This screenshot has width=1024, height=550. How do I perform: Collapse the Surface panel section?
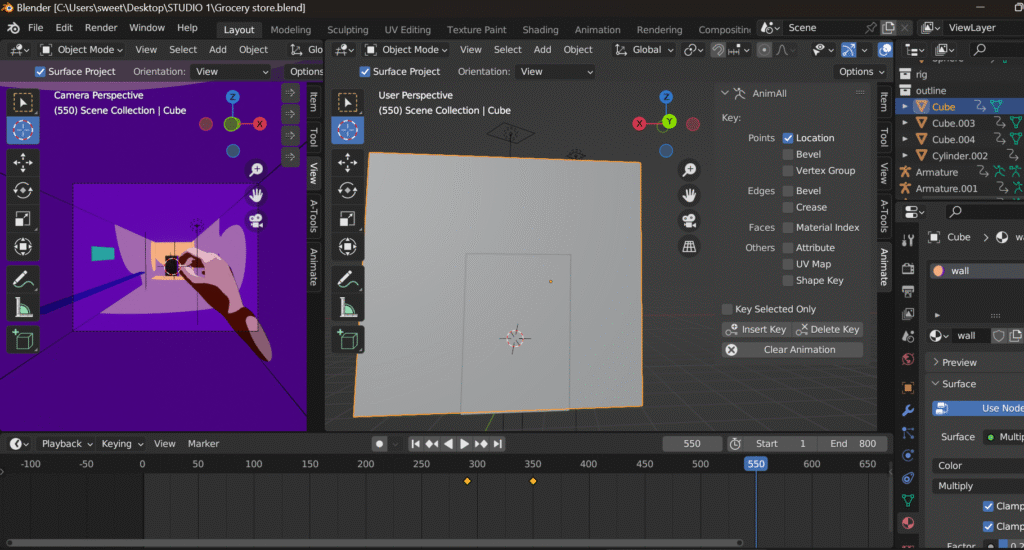tap(958, 384)
